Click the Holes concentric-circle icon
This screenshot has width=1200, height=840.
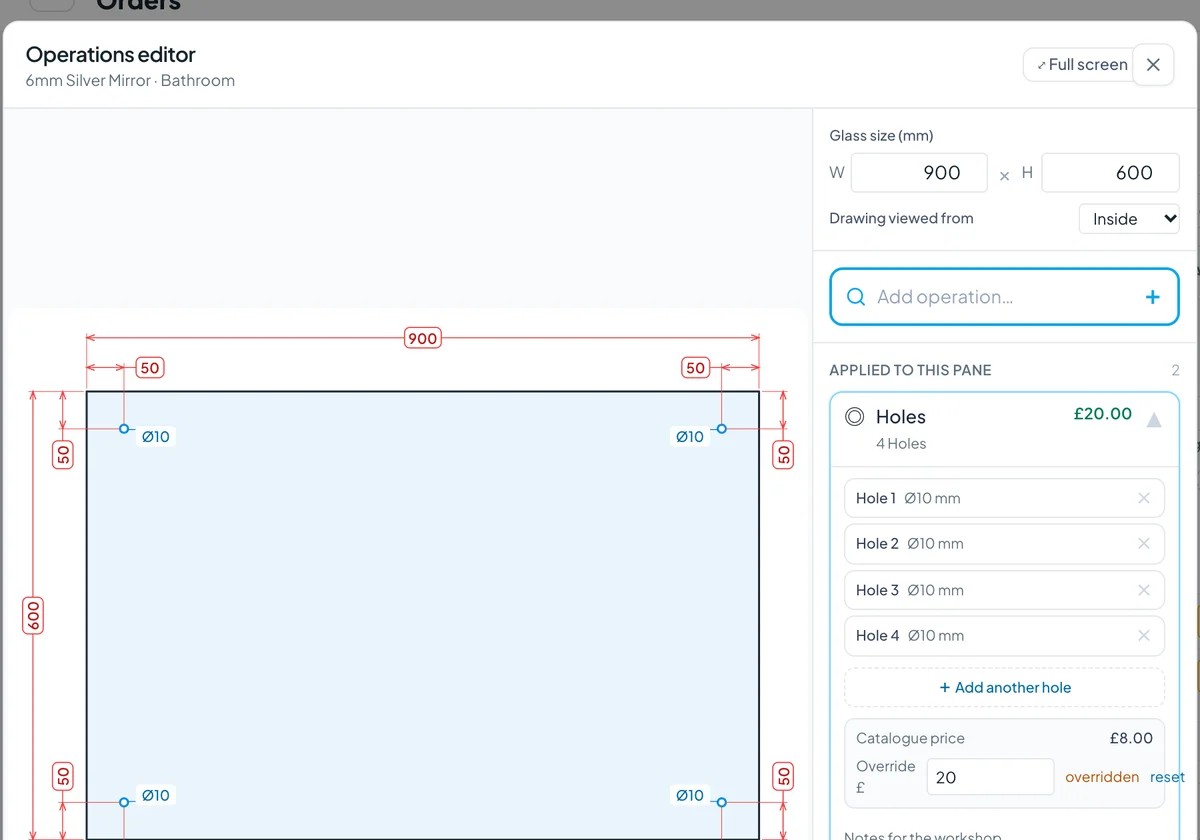pyautogui.click(x=854, y=417)
